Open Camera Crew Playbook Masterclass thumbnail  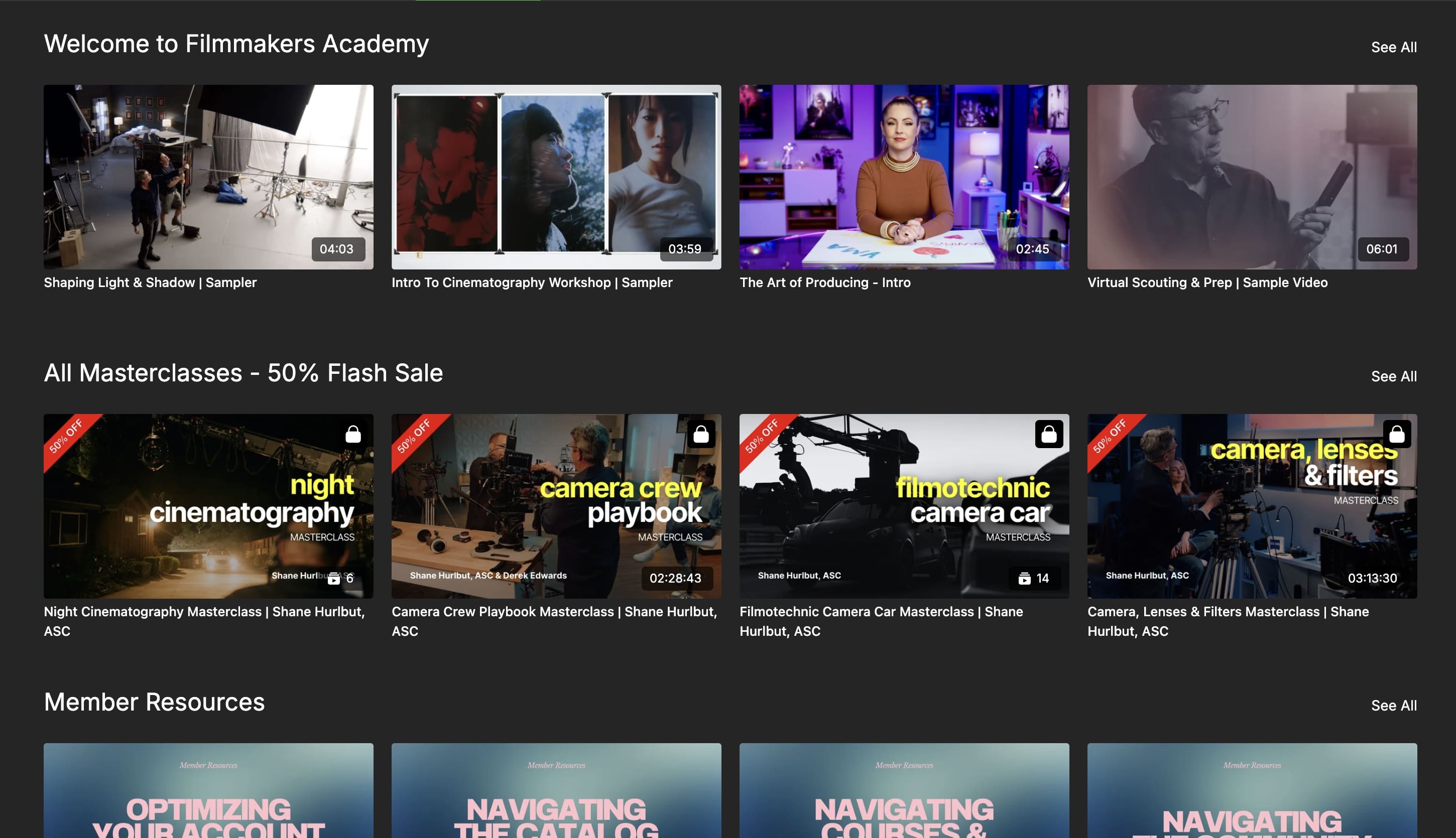[556, 506]
